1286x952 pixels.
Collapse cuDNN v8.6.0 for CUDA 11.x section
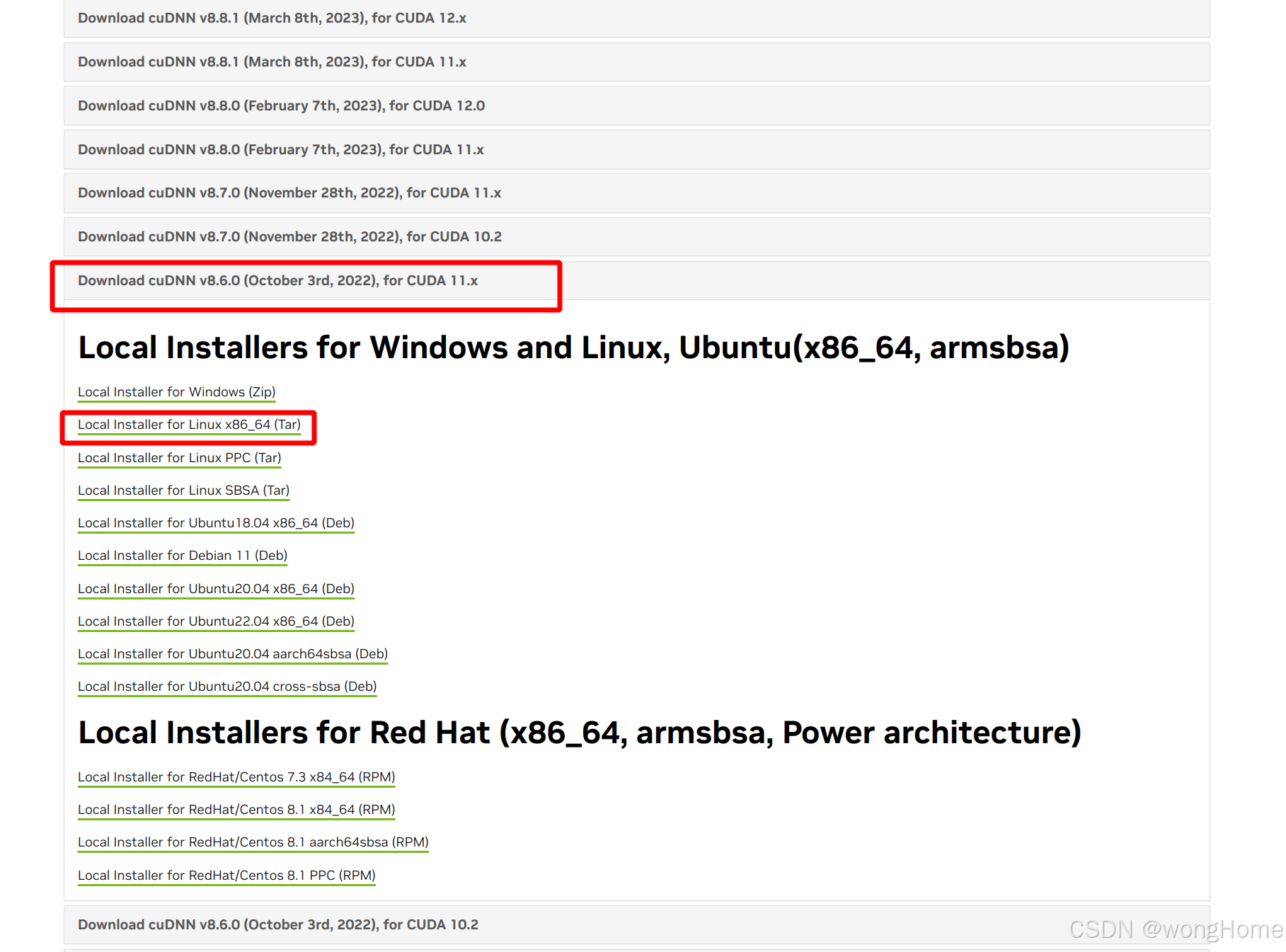(636, 281)
